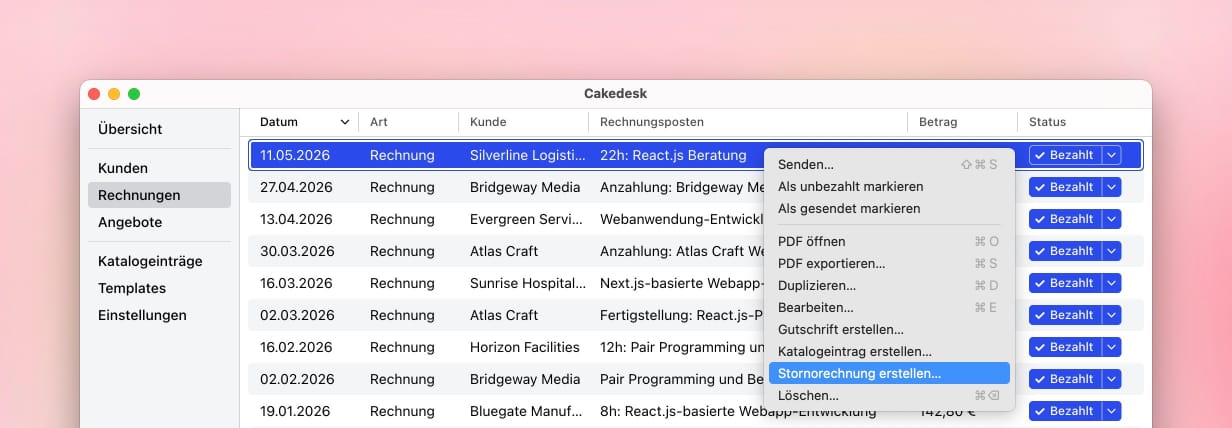Toggle Bezahlt status for 16.03.2026 invoice
1232x428 pixels.
(1065, 283)
